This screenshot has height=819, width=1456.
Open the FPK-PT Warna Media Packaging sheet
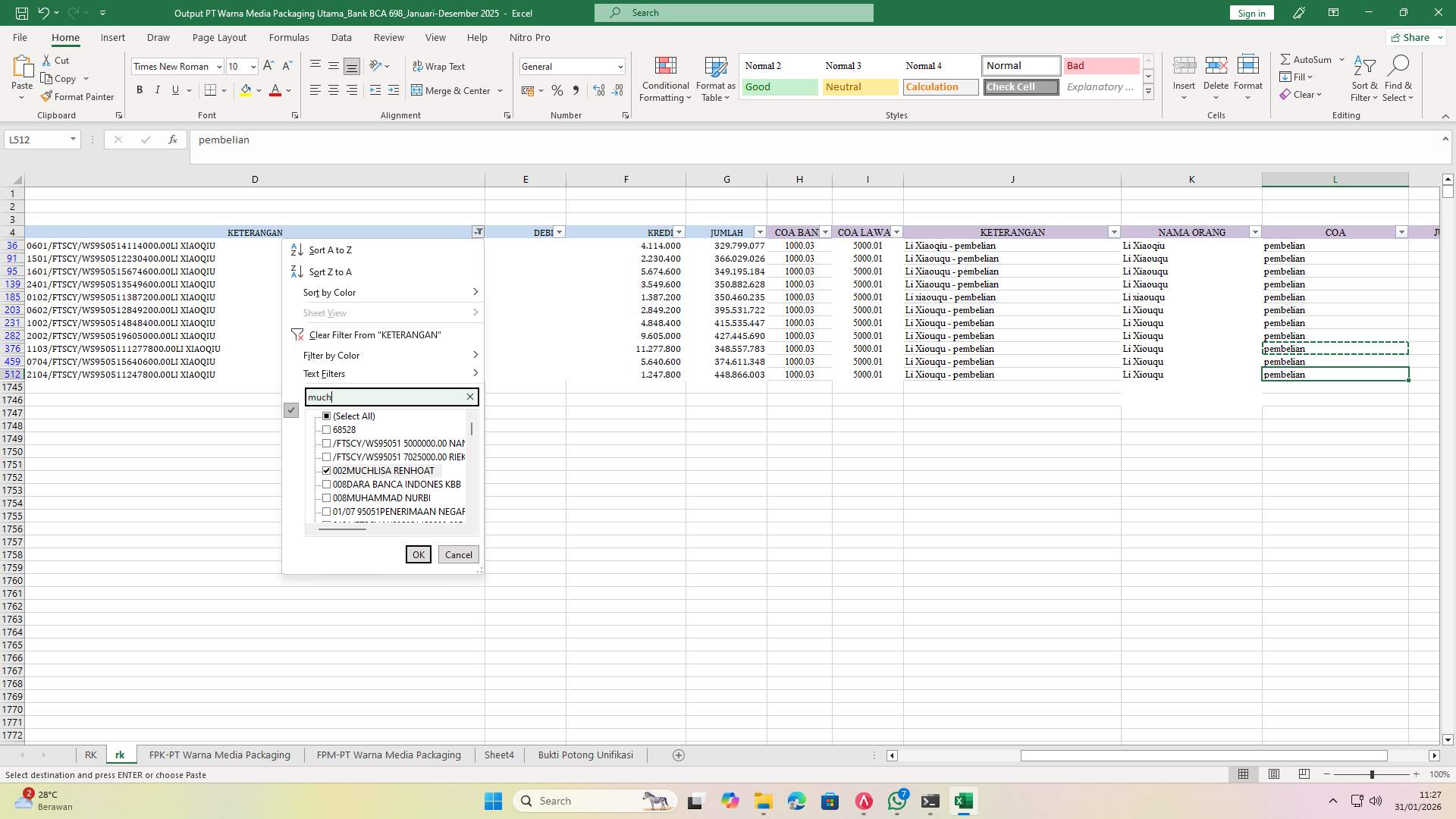pos(219,755)
